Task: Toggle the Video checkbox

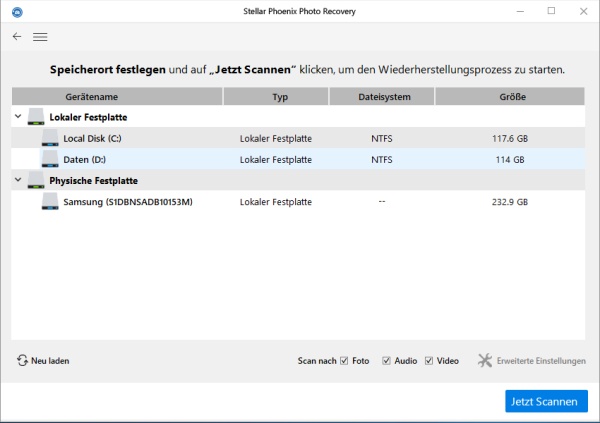Action: tap(429, 361)
